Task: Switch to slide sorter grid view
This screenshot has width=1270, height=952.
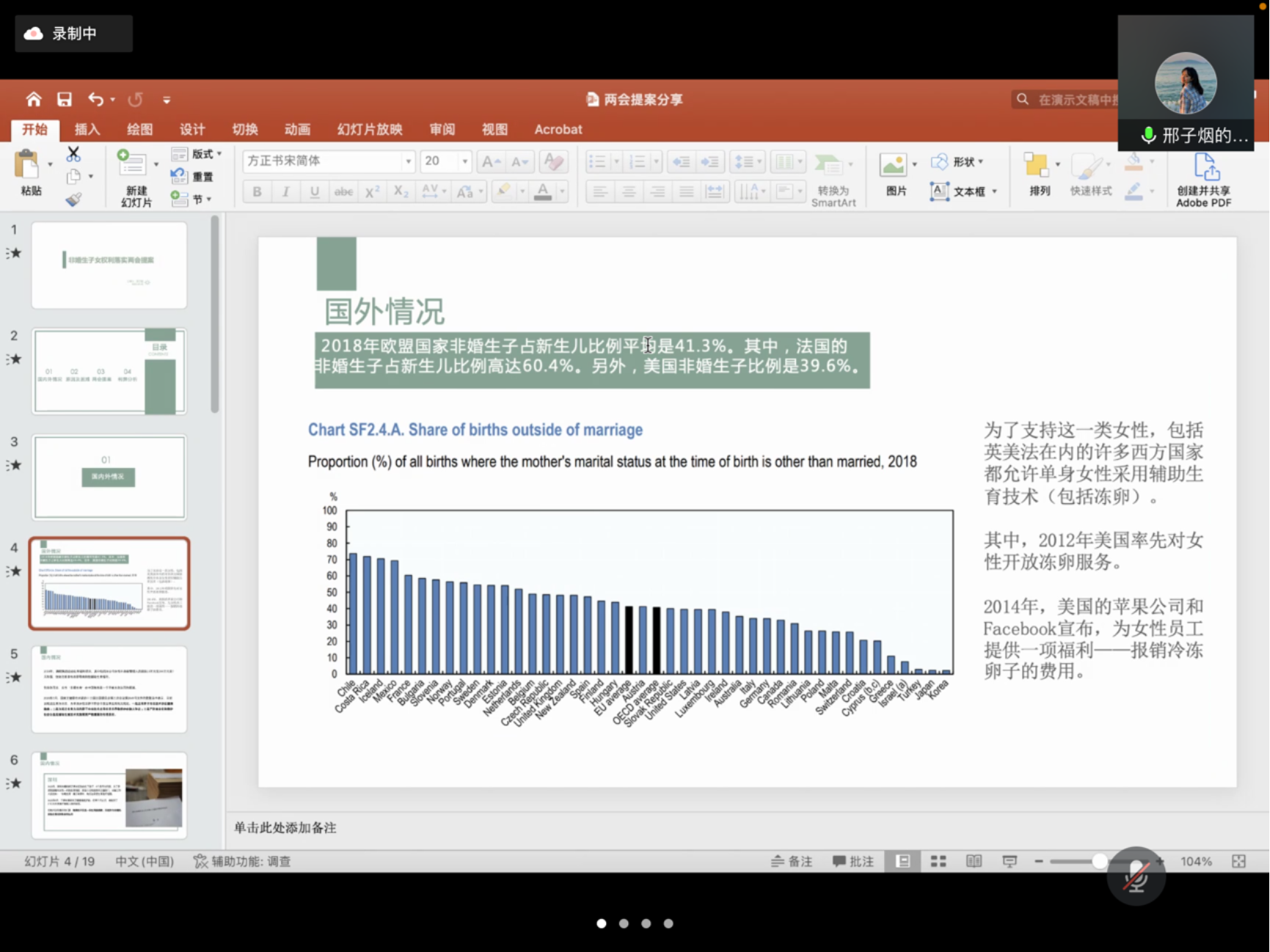Action: point(938,861)
